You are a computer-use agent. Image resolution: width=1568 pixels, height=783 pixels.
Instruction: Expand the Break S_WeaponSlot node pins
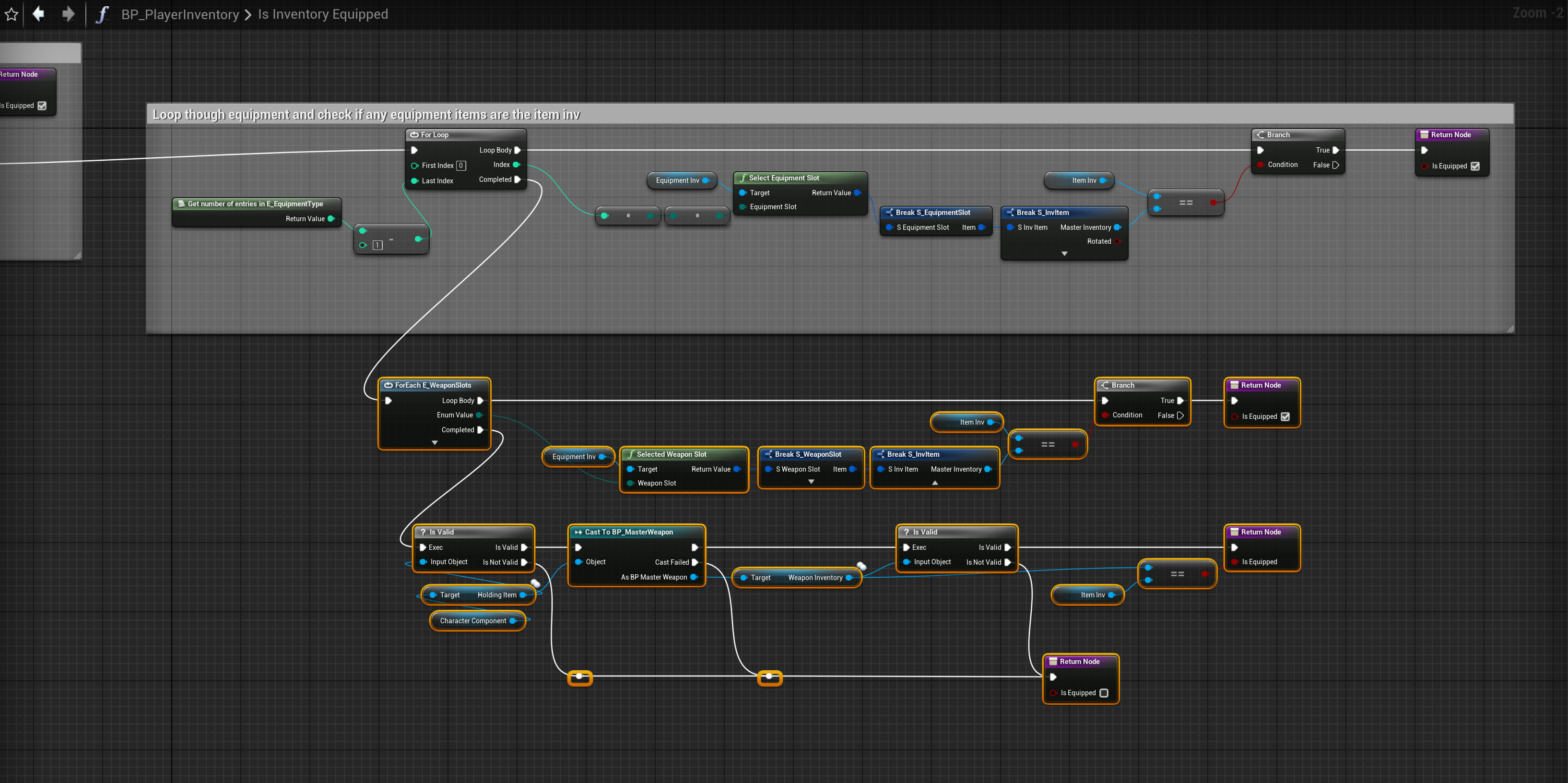(811, 482)
